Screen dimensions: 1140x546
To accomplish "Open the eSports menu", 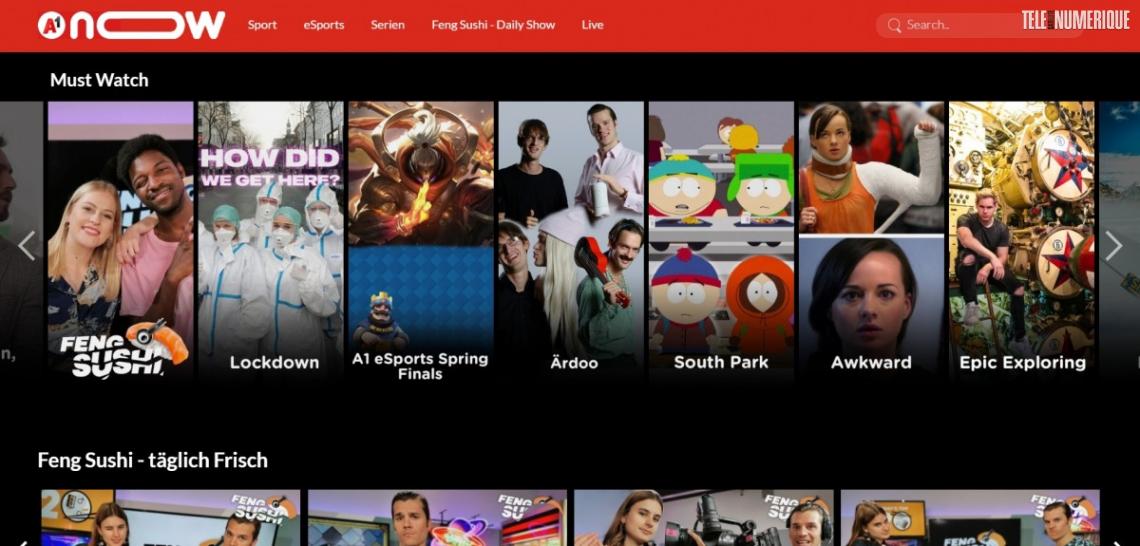I will [x=324, y=25].
